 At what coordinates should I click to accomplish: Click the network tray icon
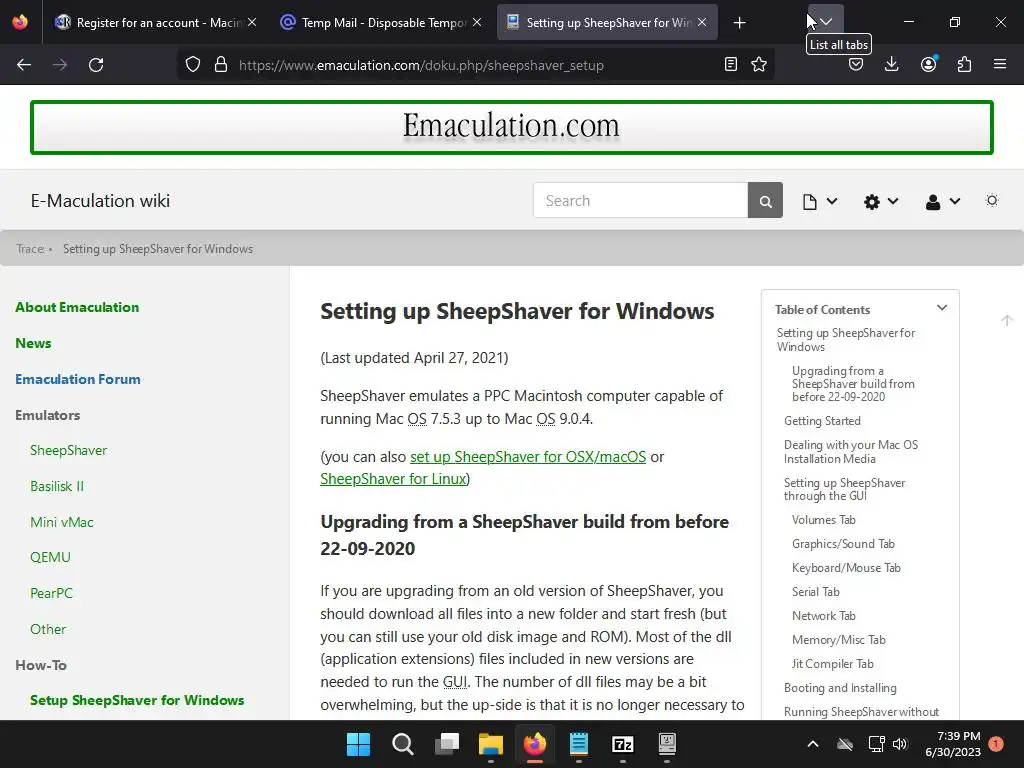pos(876,744)
